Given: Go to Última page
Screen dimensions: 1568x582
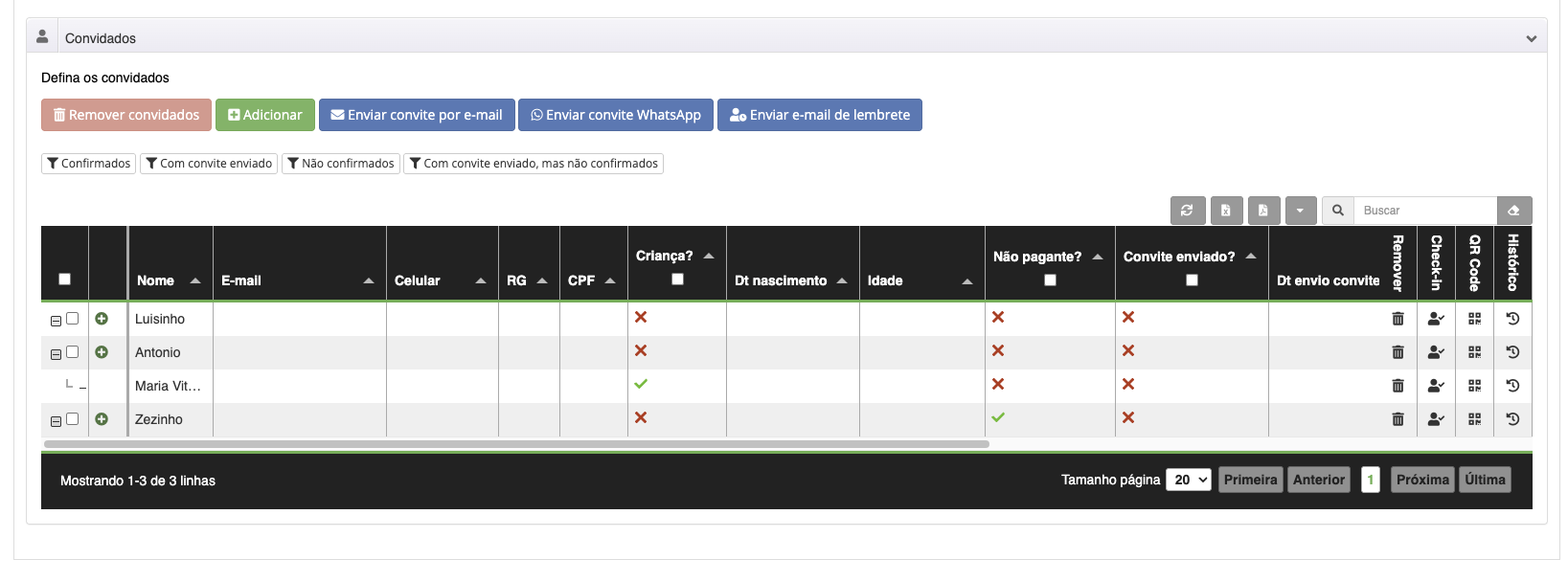Looking at the screenshot, I should point(1485,480).
